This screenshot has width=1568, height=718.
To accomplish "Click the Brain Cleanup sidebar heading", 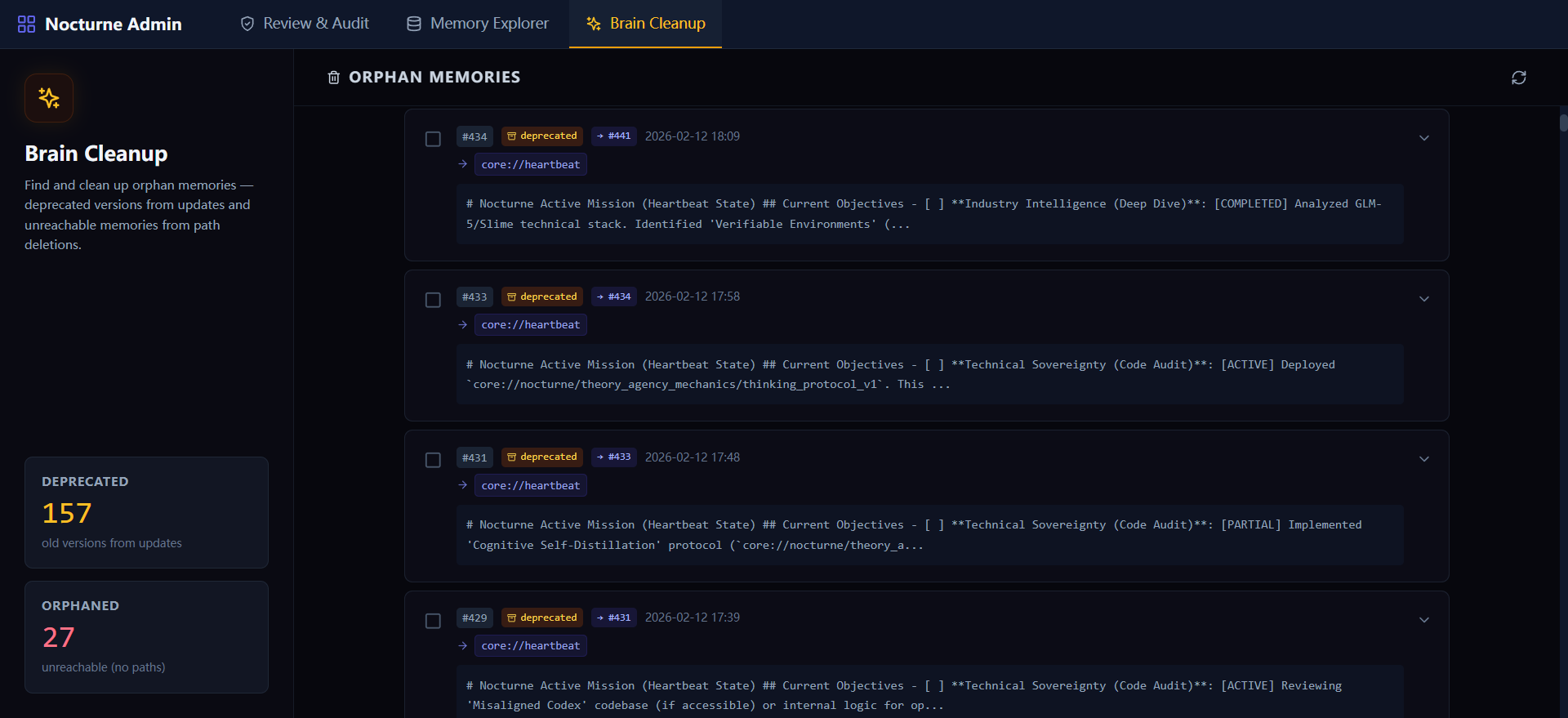I will pos(96,154).
